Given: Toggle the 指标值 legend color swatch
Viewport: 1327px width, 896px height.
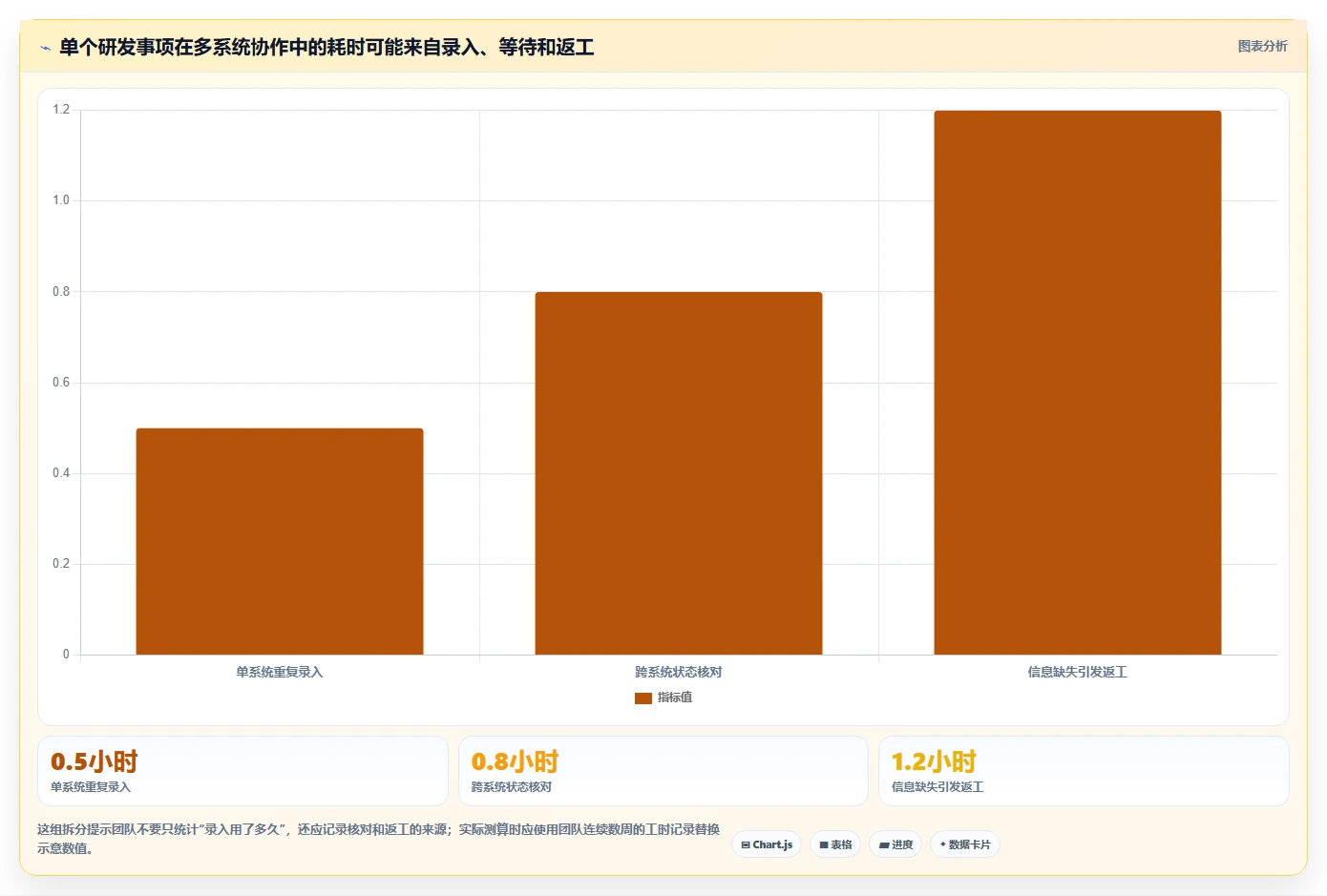Looking at the screenshot, I should click(643, 698).
